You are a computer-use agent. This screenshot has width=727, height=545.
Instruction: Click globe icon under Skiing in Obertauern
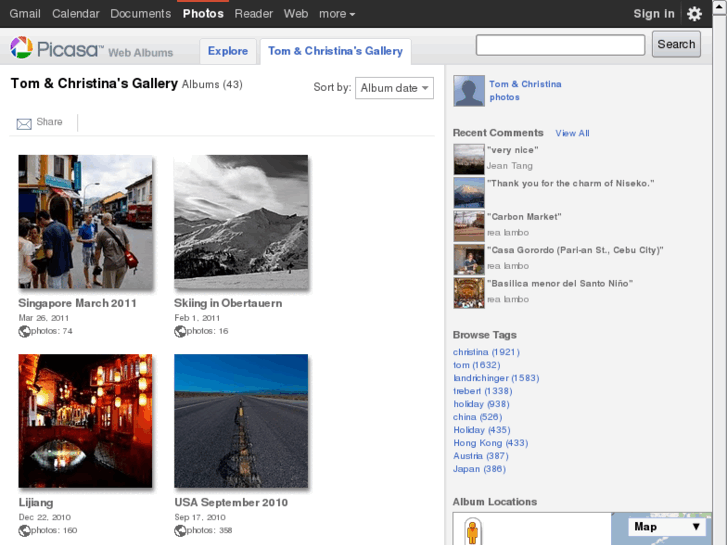180,331
